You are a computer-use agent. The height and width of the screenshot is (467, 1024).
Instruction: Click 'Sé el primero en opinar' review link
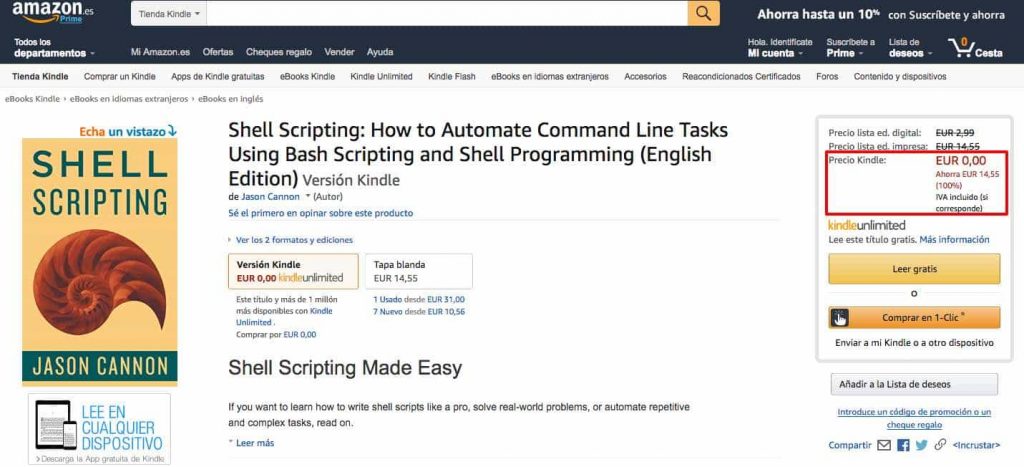point(321,213)
